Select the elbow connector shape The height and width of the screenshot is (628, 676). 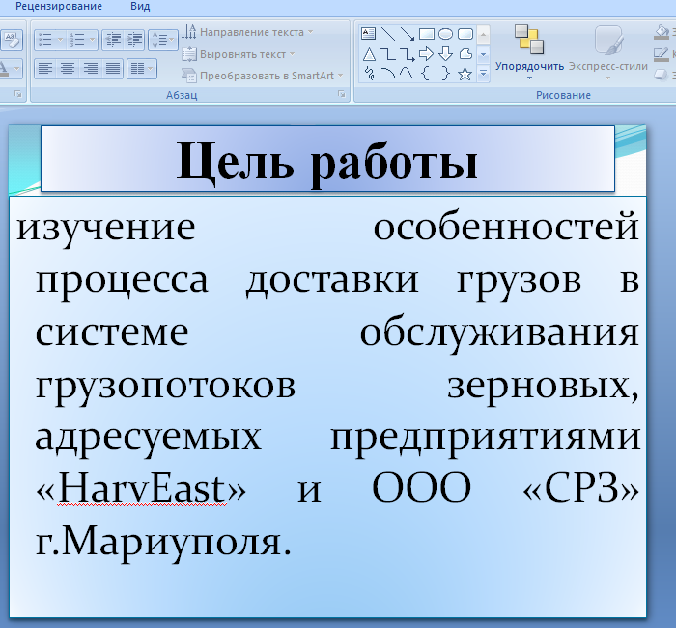[389, 54]
